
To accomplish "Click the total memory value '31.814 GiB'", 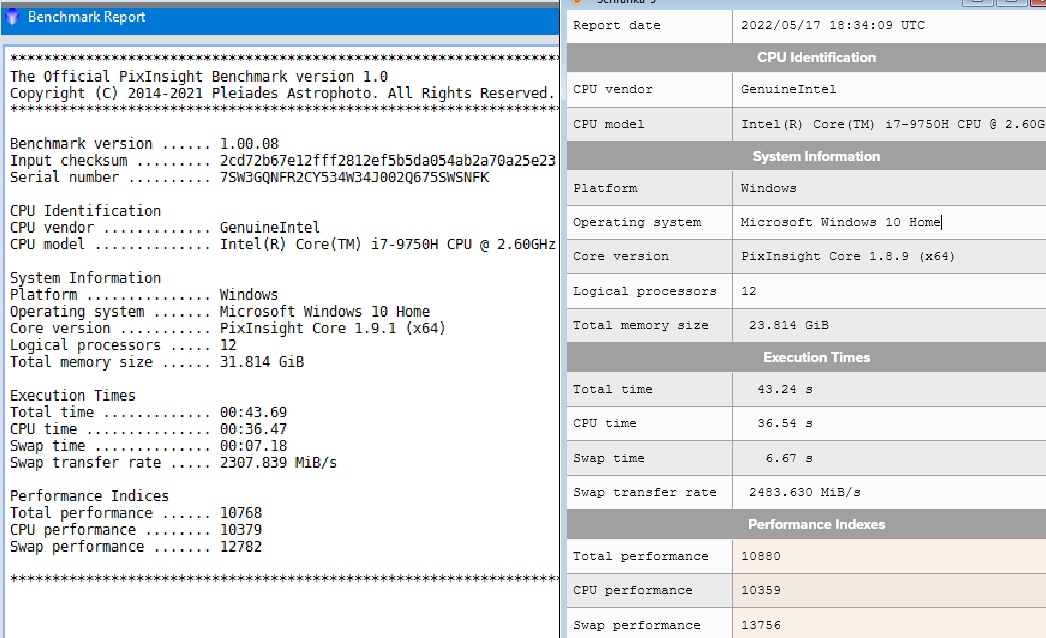I will point(262,362).
